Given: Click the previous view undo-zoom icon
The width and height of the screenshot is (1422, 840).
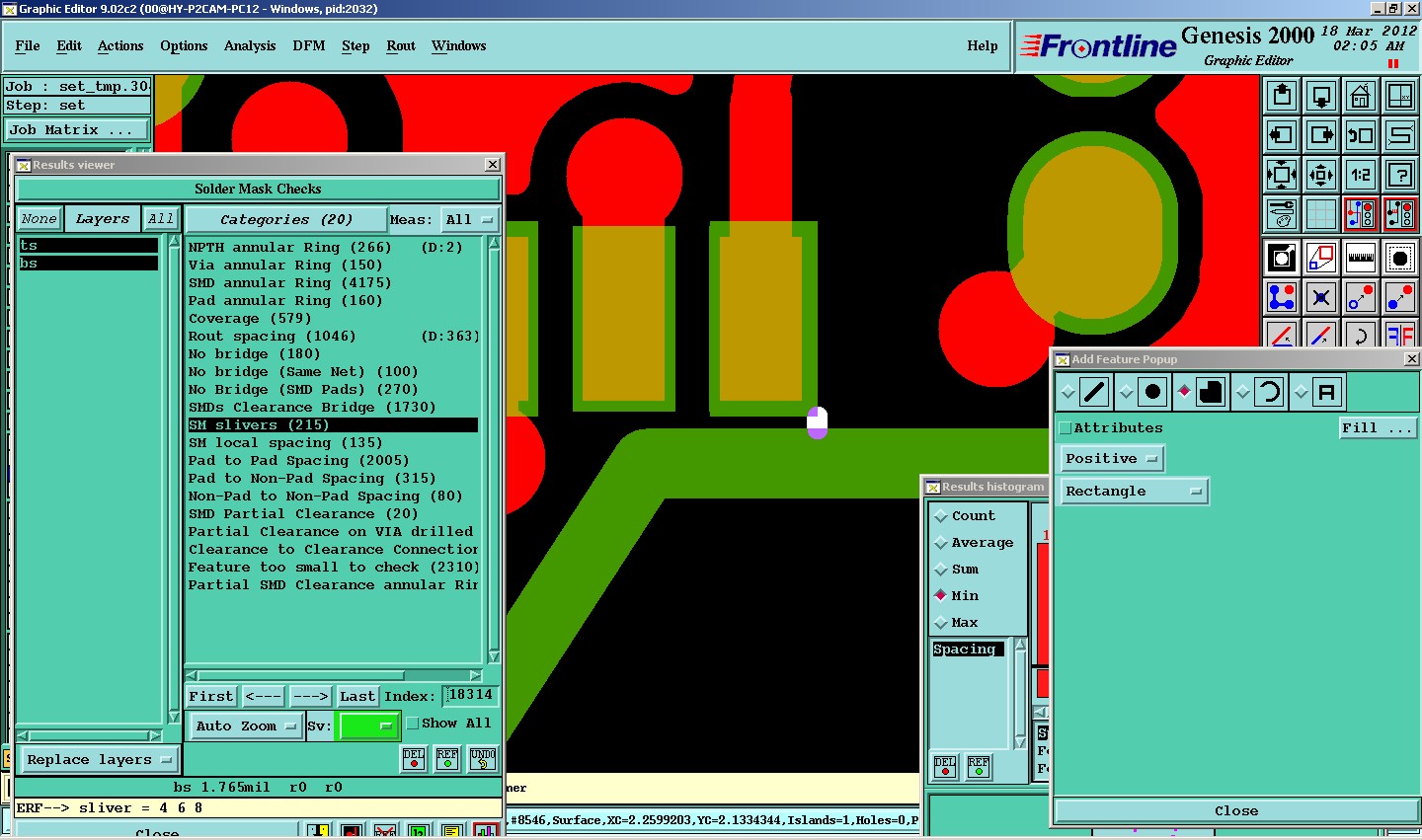Looking at the screenshot, I should coord(1361,135).
